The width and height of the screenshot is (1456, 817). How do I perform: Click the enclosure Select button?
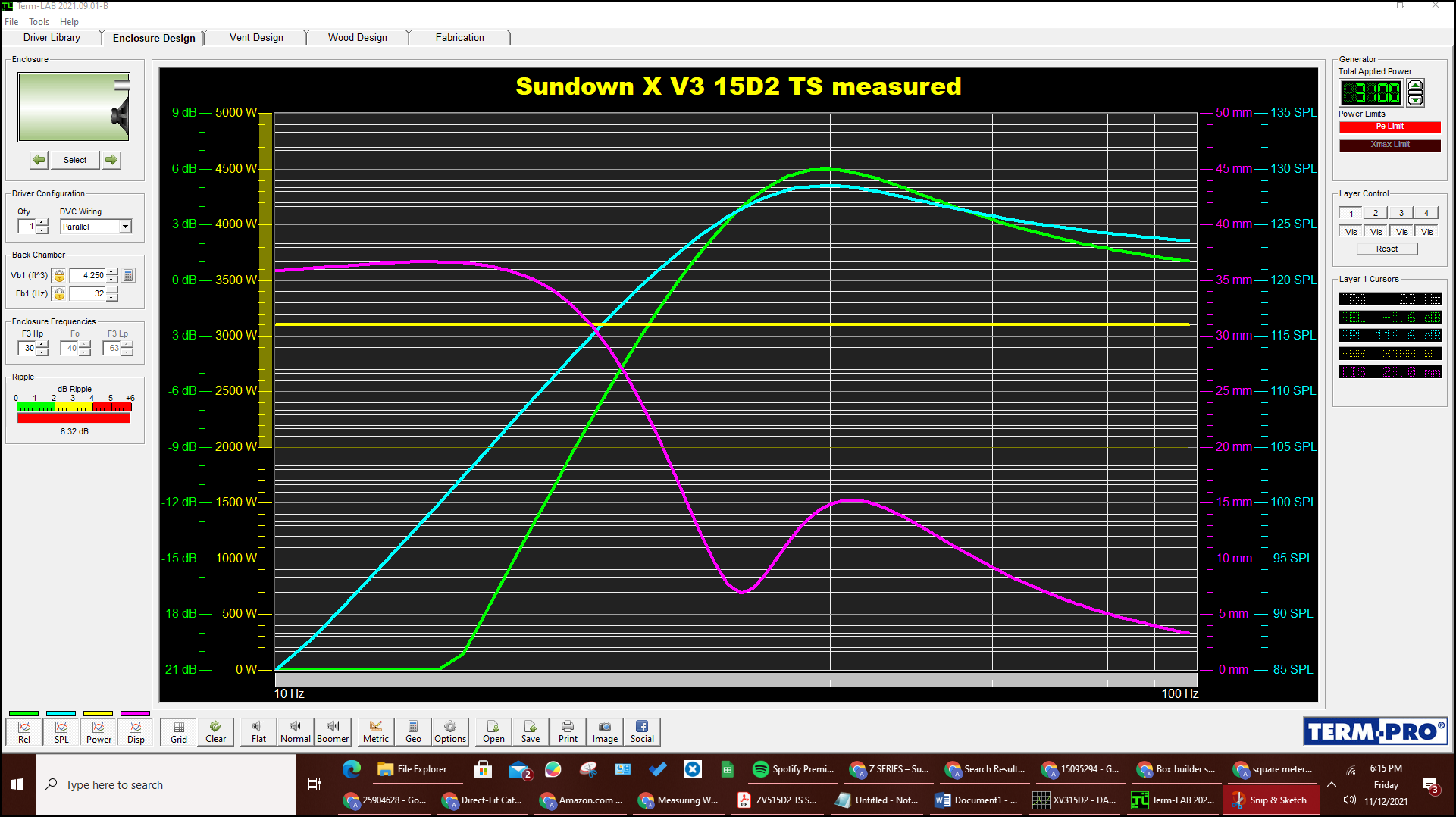pos(74,160)
